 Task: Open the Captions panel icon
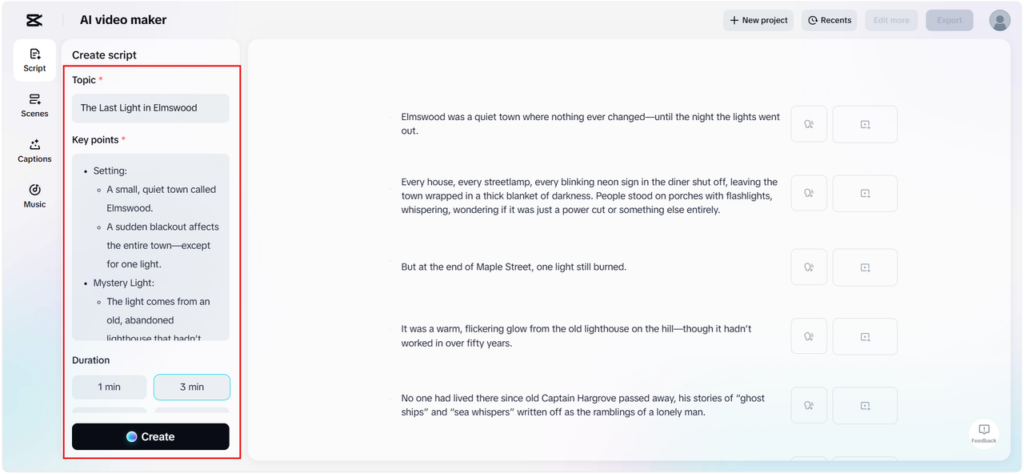(x=35, y=150)
